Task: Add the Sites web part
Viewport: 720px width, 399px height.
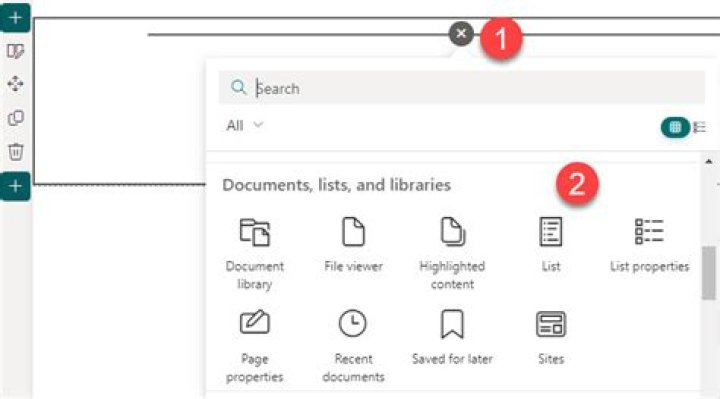Action: pos(551,337)
